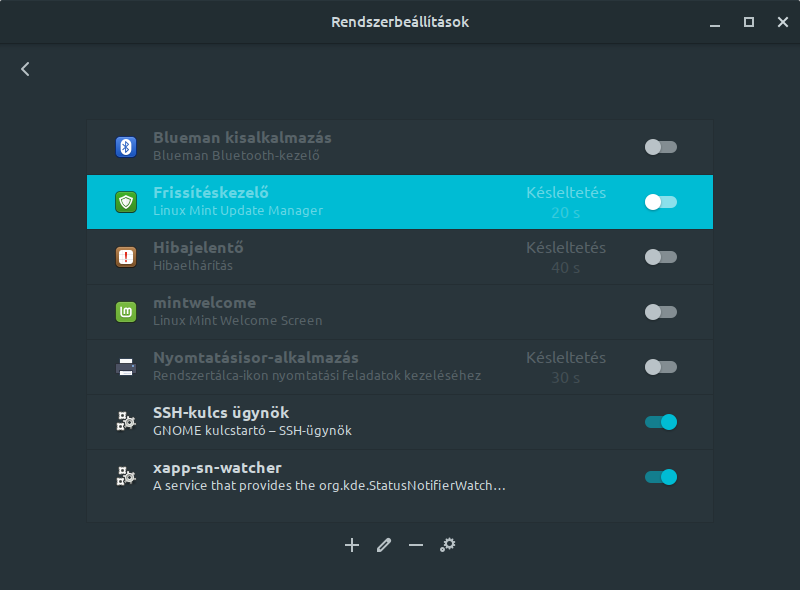Image resolution: width=800 pixels, height=590 pixels.
Task: Select the Hibajelentő row title
Action: (x=198, y=248)
